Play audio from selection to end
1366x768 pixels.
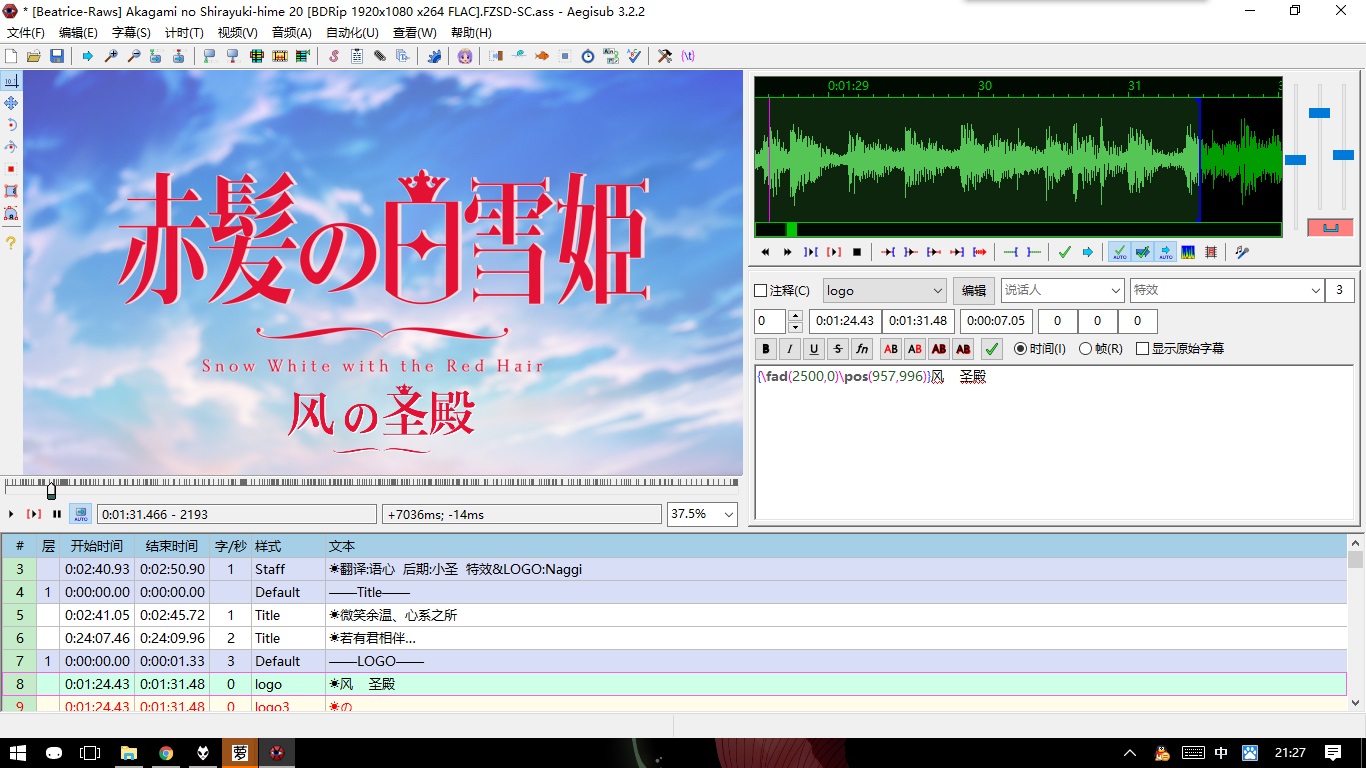980,252
